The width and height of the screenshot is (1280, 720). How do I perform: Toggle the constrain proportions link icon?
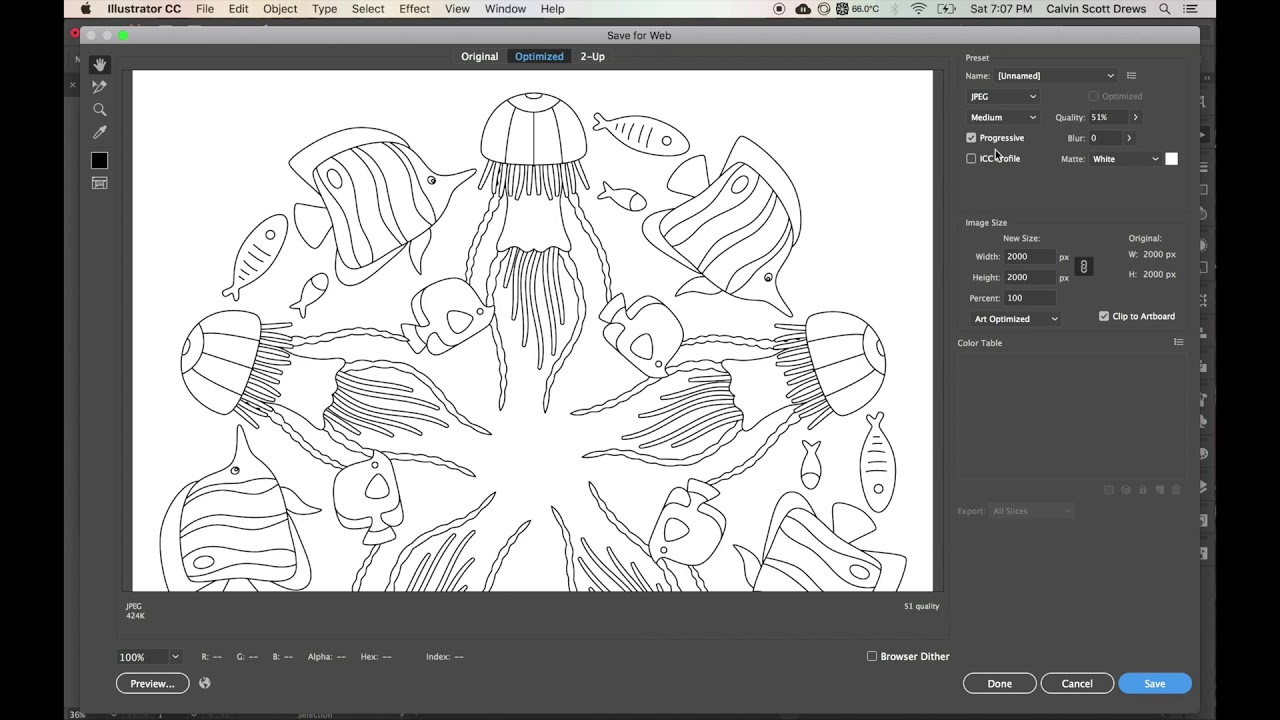1084,267
